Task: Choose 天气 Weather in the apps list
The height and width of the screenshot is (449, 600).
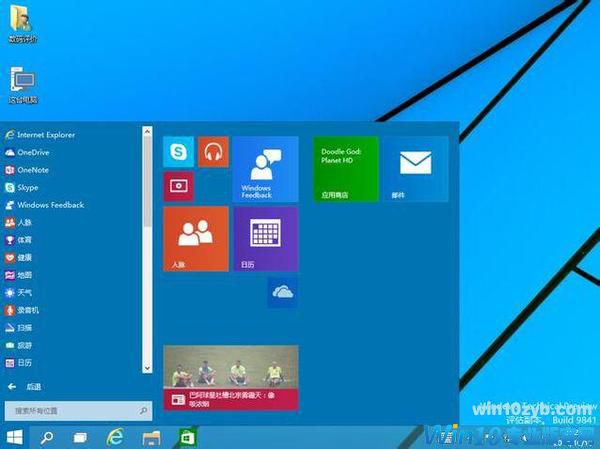Action: coord(25,292)
